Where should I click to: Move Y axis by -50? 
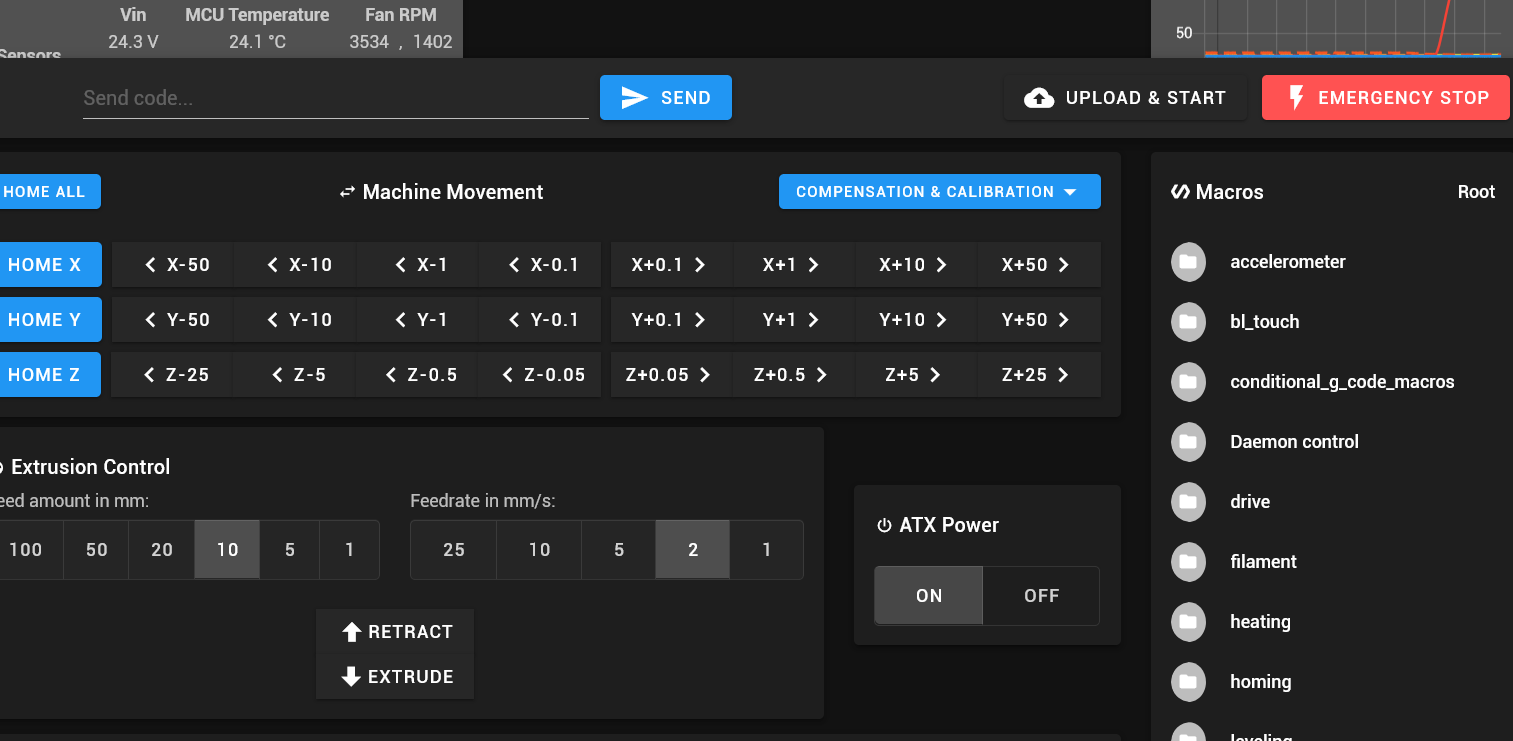tap(173, 320)
